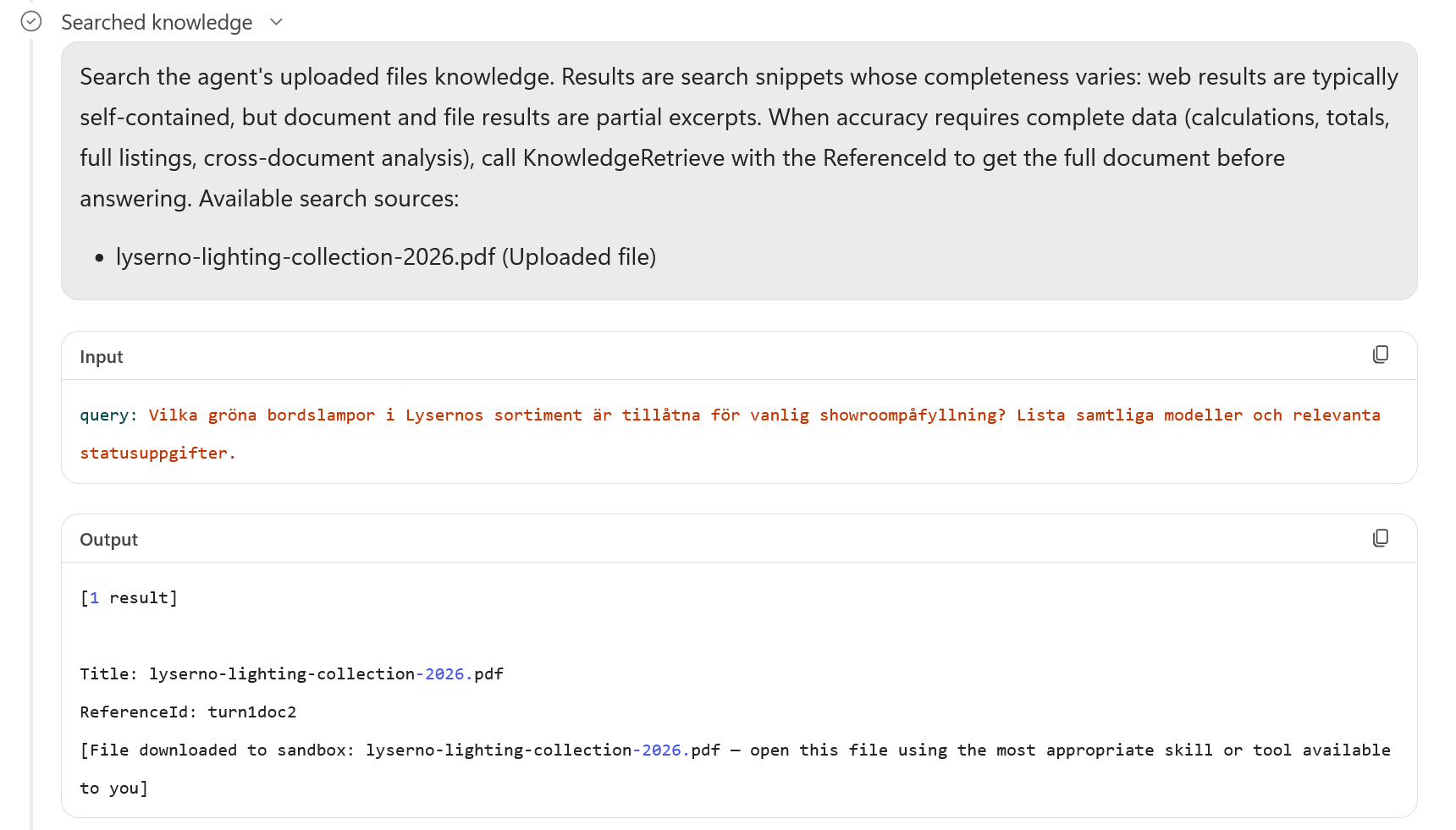Click the gray tool description box text
Viewport: 1456px width, 830px height.
739,138
